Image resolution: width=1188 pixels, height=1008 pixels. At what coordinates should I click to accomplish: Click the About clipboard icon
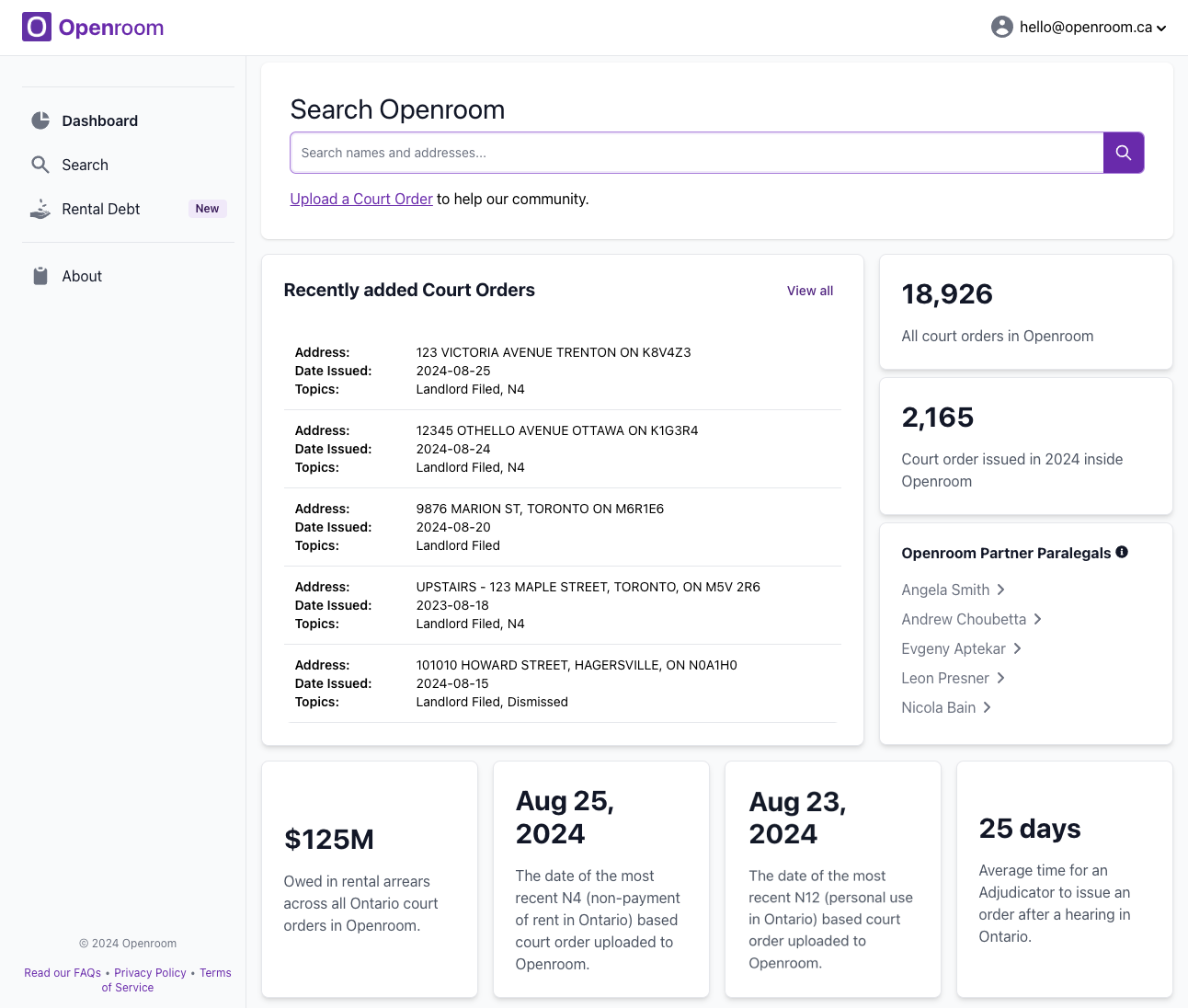(x=40, y=276)
